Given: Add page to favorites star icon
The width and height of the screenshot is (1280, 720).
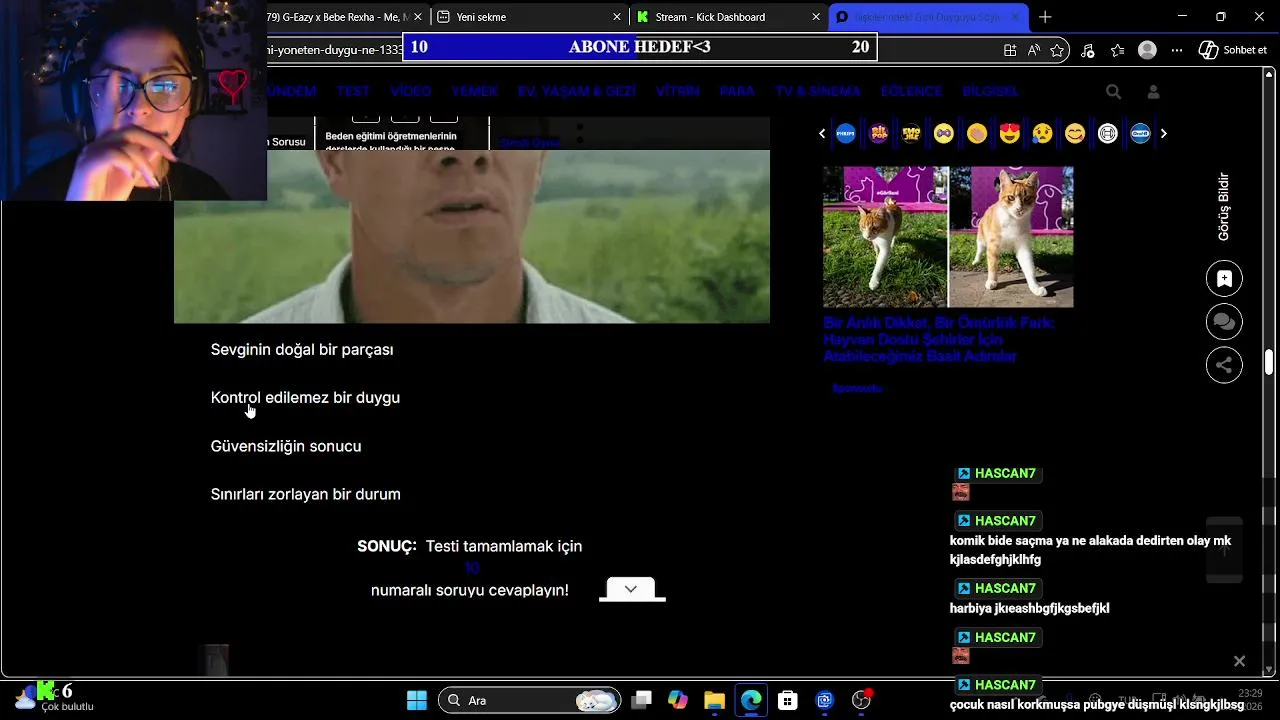Looking at the screenshot, I should (1058, 50).
